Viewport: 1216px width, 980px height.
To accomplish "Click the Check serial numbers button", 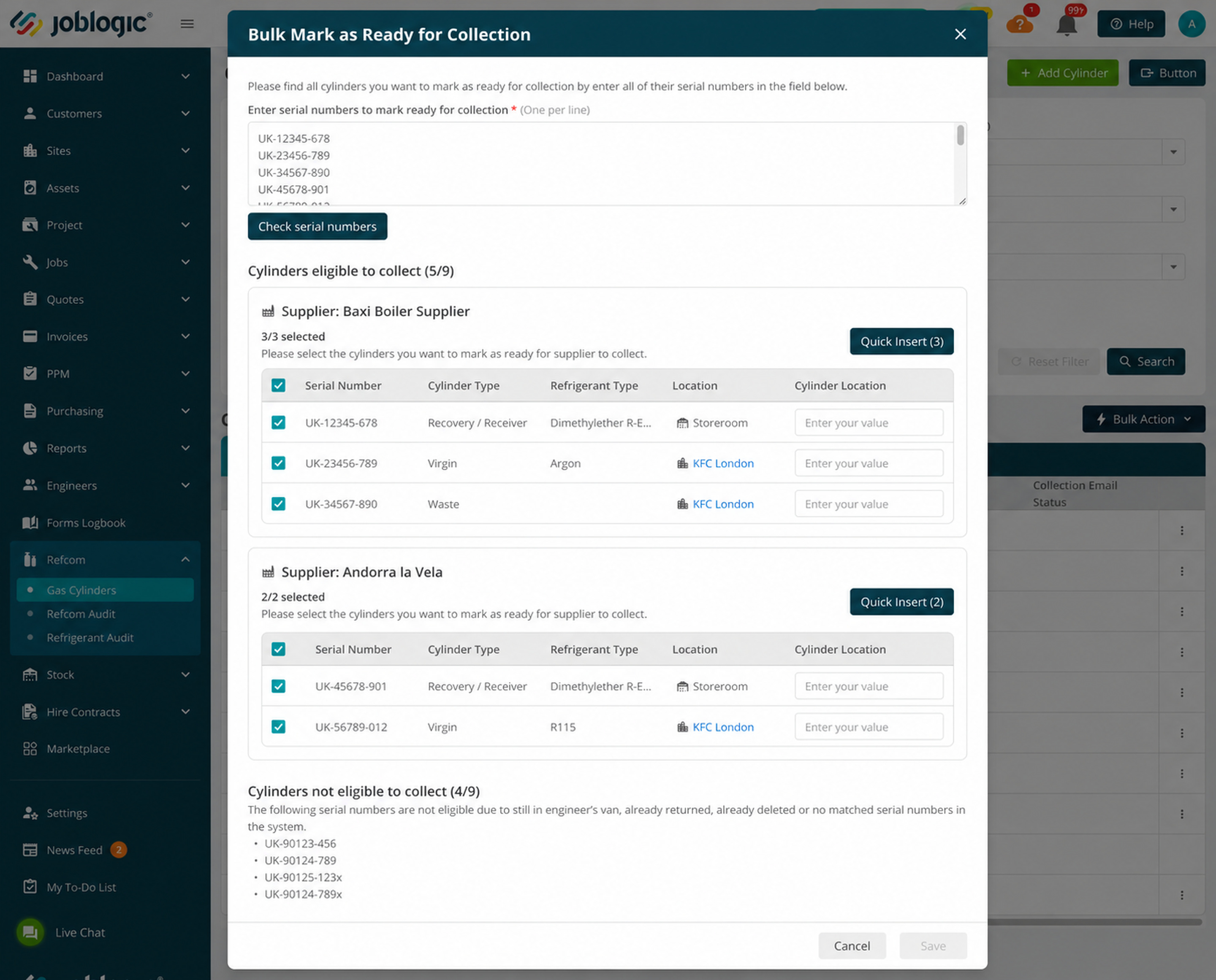I will pos(318,226).
